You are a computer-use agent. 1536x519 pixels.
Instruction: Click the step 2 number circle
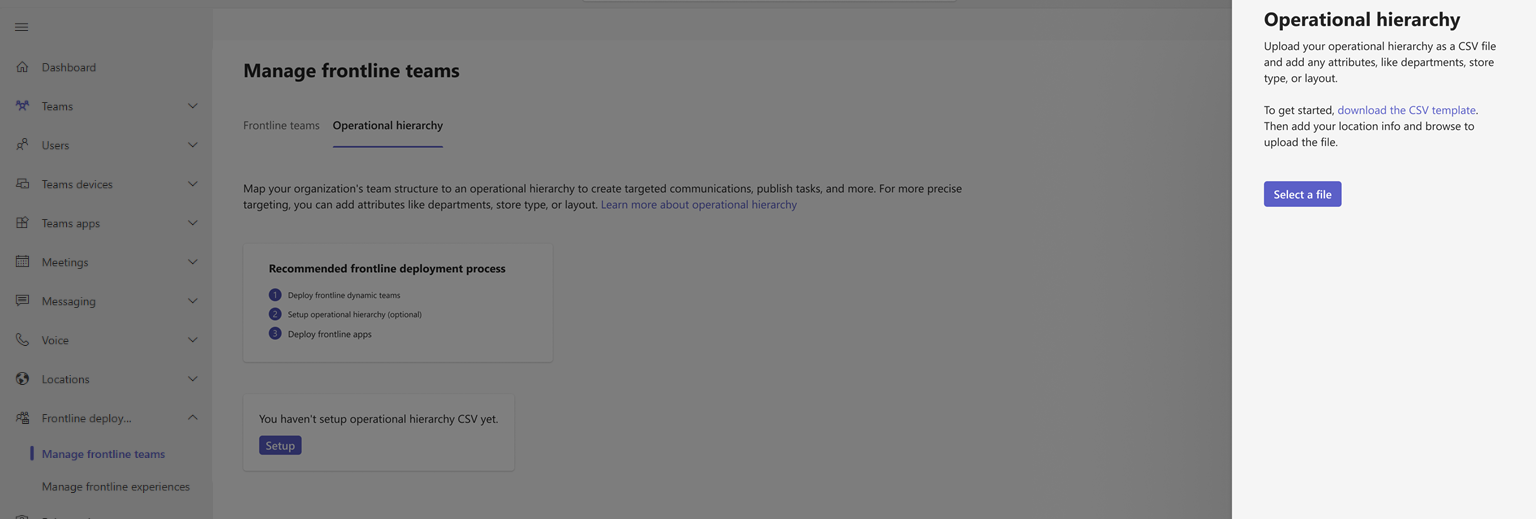tap(275, 314)
